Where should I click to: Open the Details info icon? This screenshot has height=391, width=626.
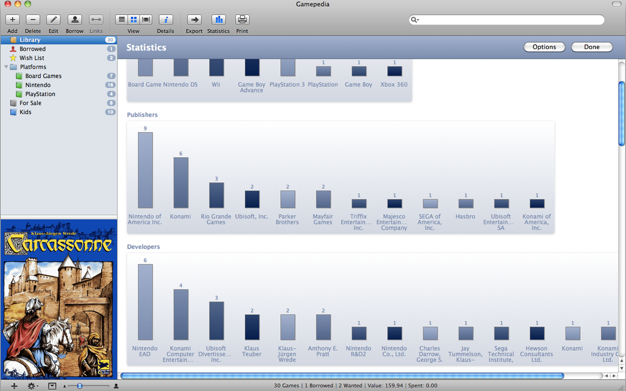166,20
